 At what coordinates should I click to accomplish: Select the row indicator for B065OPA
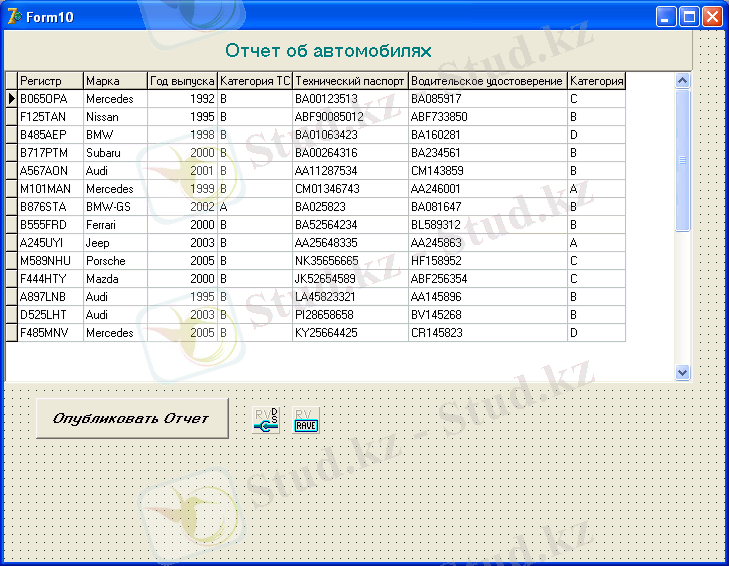pyautogui.click(x=11, y=99)
